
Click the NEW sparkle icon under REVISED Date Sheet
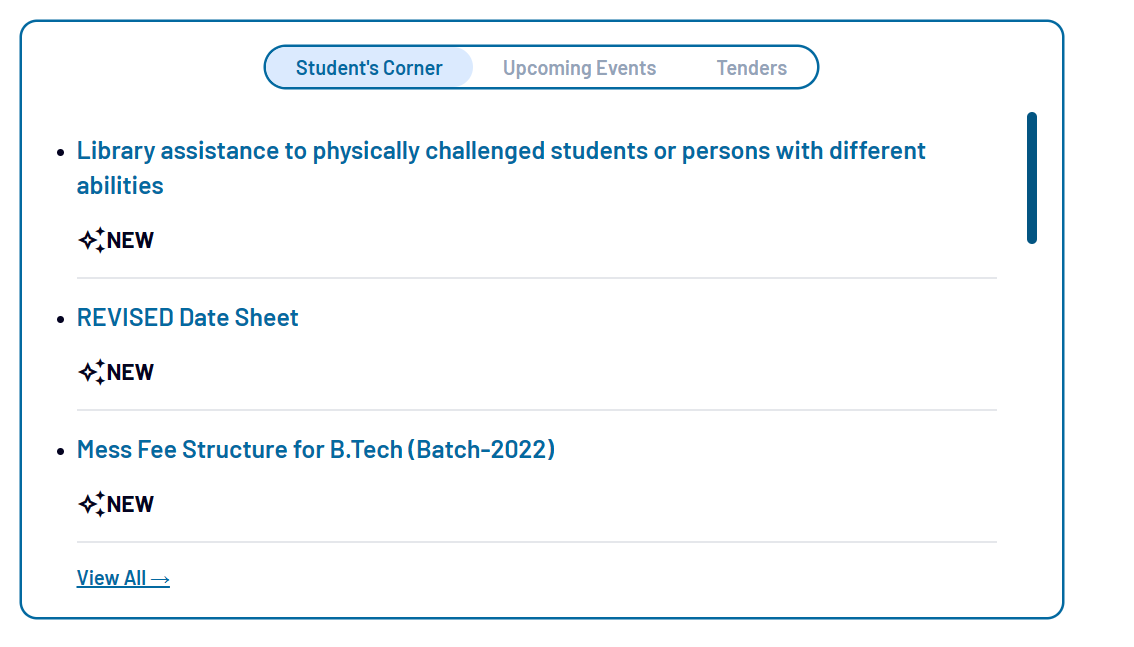(x=91, y=371)
